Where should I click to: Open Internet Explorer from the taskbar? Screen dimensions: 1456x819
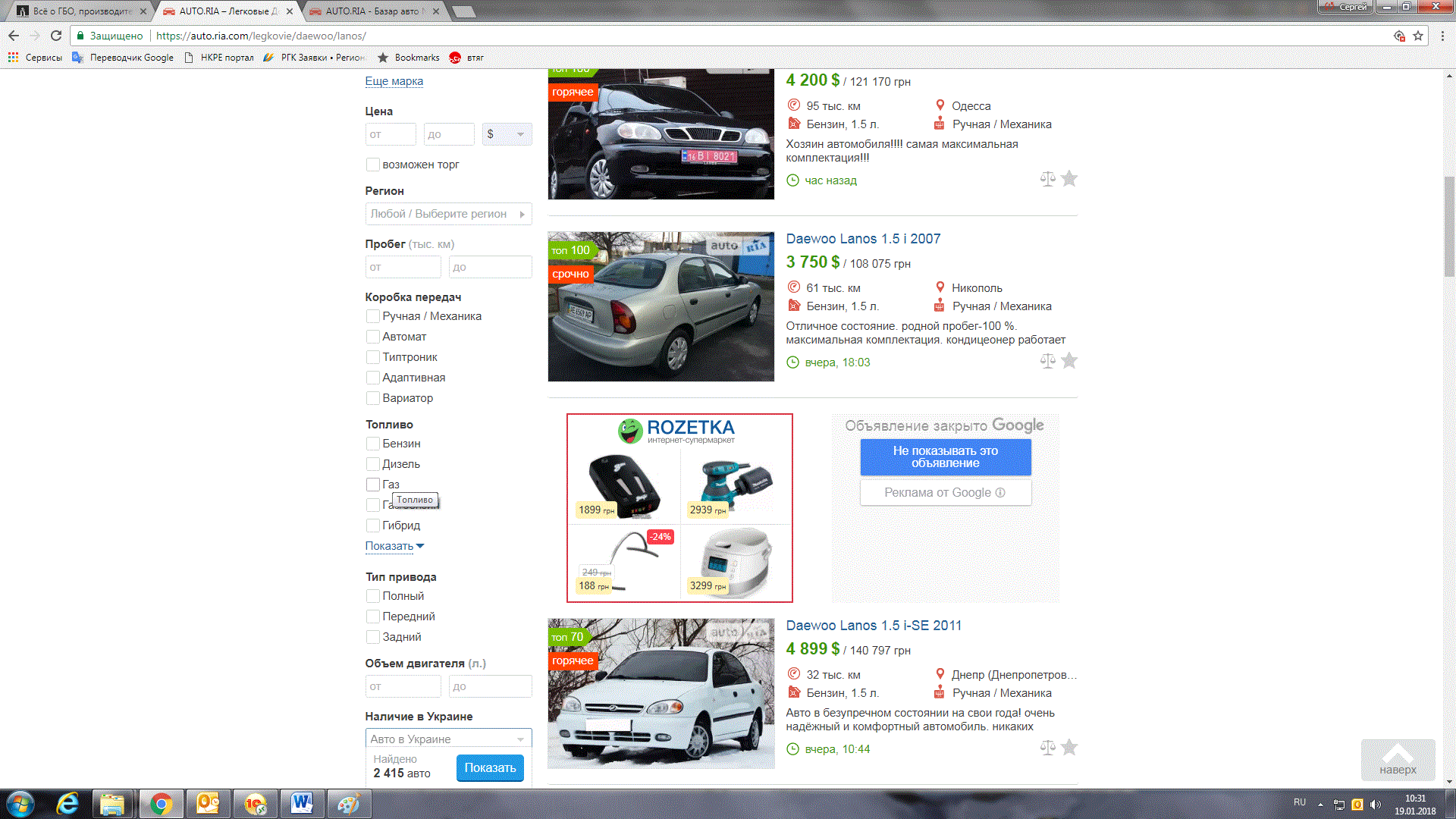click(x=67, y=803)
